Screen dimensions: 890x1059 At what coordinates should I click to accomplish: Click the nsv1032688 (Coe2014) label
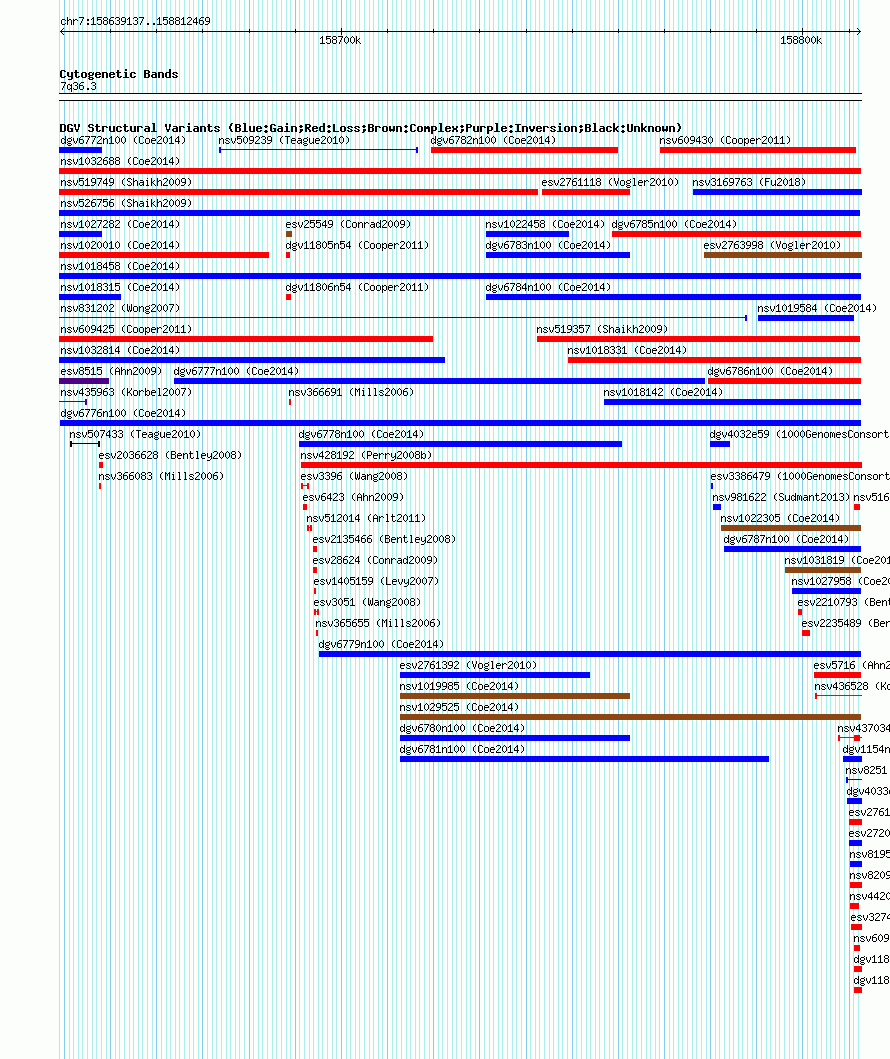[120, 161]
